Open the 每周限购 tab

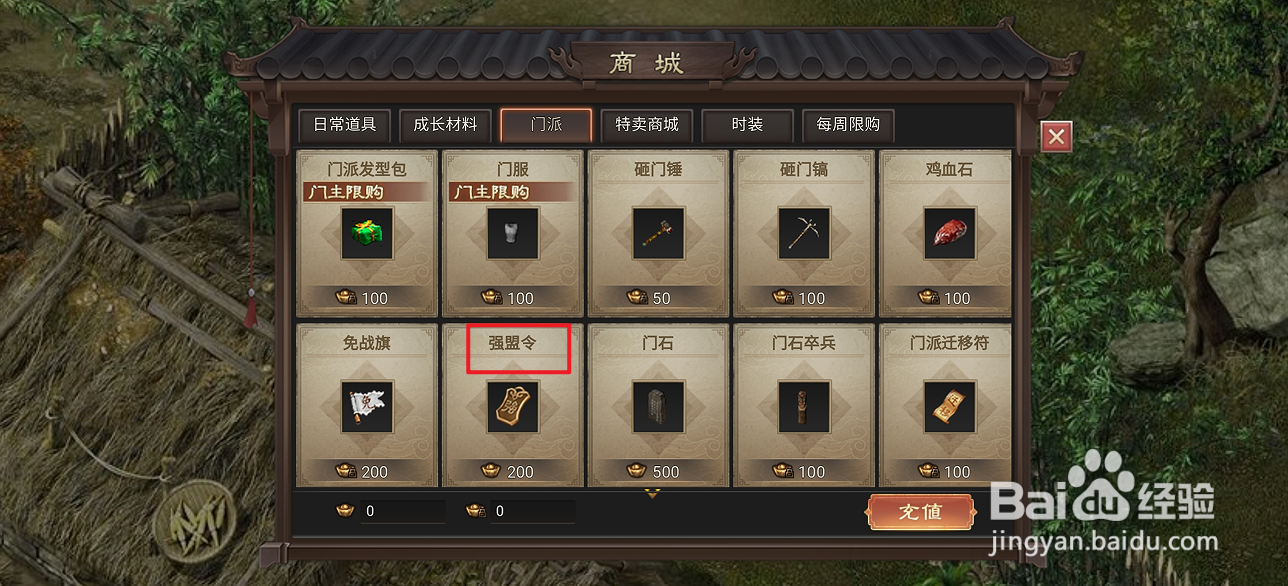[848, 125]
